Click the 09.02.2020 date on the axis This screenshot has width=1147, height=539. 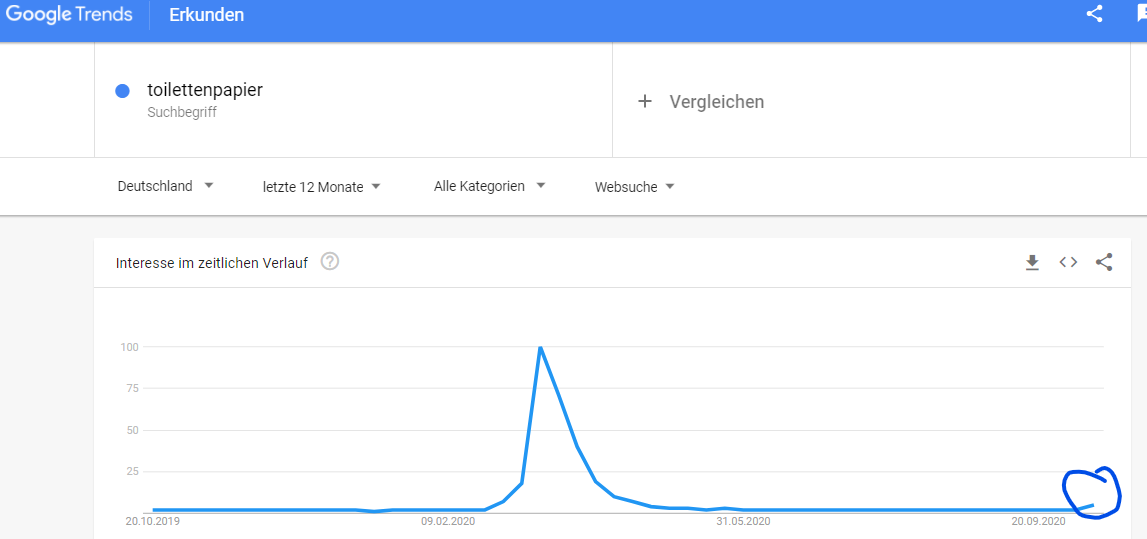pos(448,521)
